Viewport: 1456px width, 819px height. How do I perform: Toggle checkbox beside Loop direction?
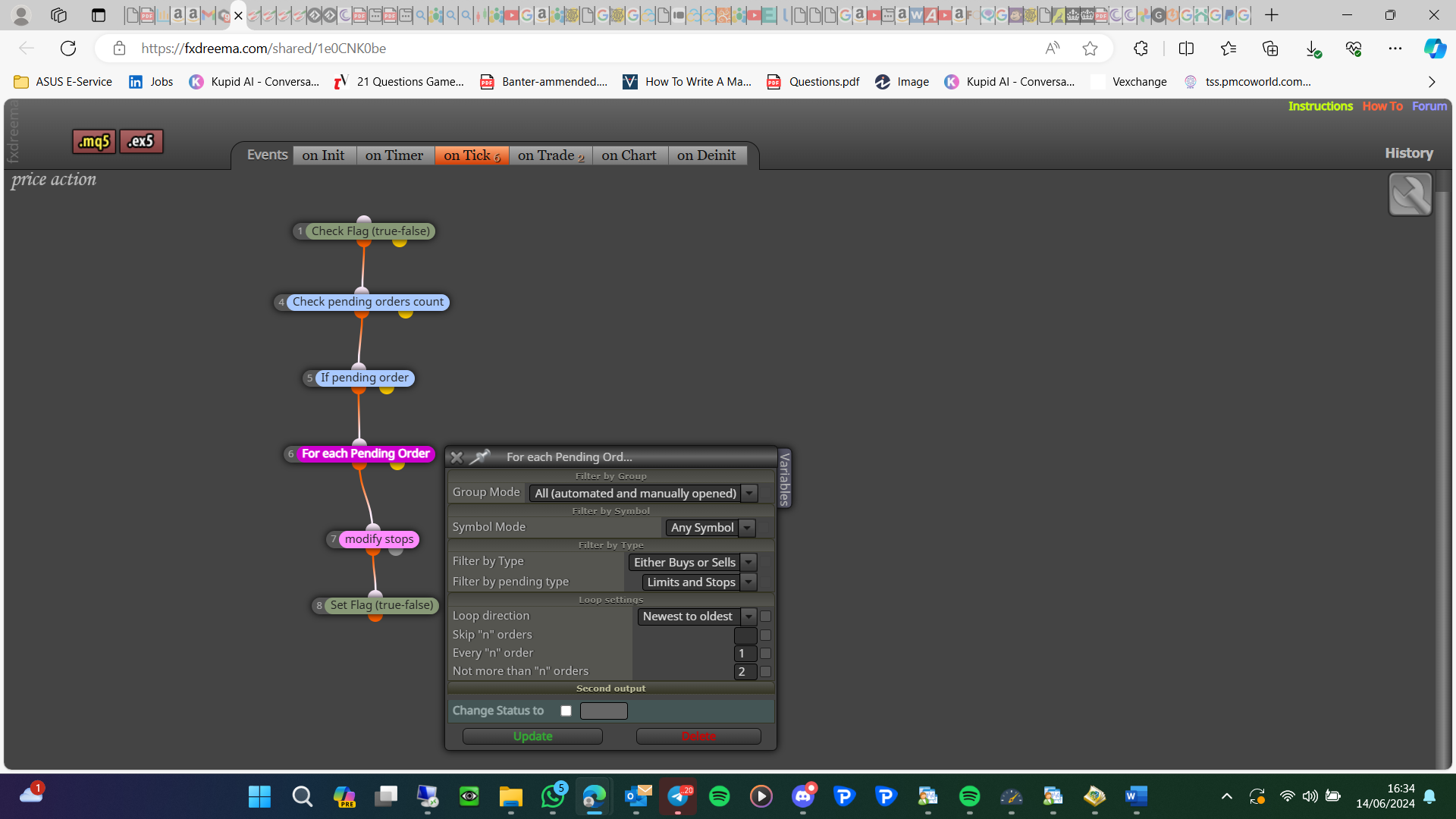(765, 617)
